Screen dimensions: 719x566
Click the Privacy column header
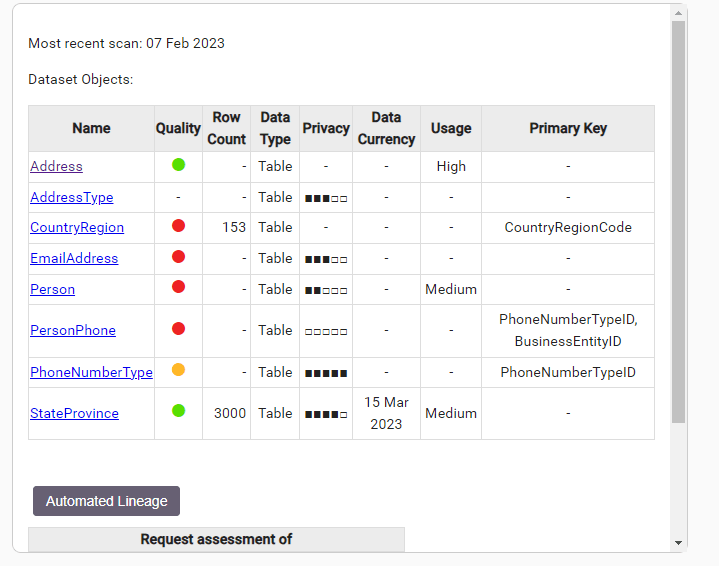pyautogui.click(x=326, y=128)
